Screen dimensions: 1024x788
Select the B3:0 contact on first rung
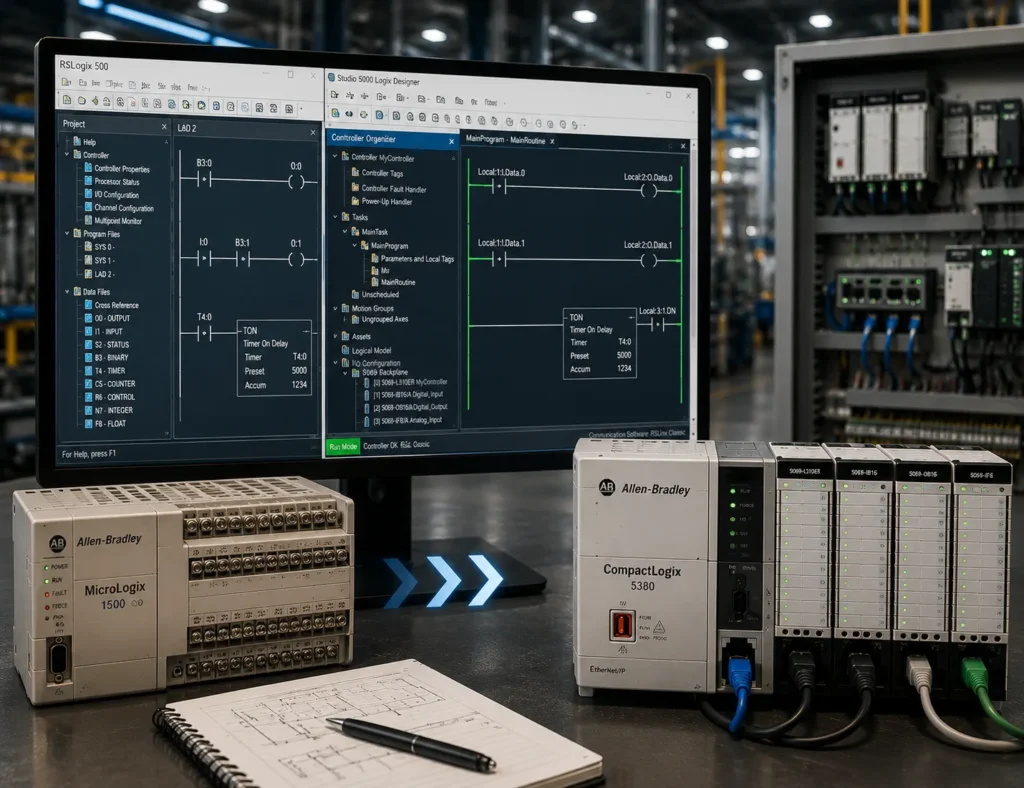[204, 180]
